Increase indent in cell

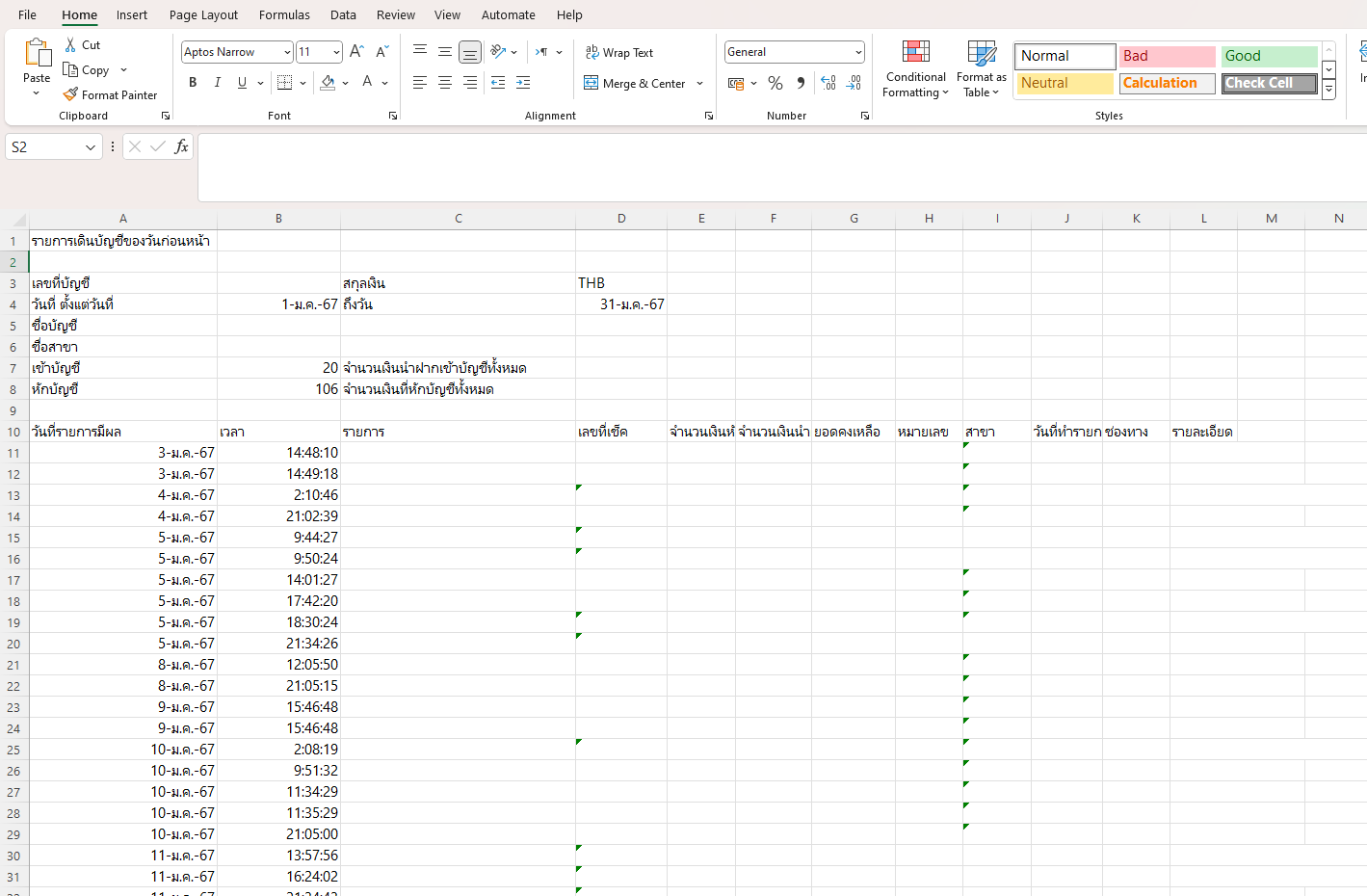[x=523, y=83]
